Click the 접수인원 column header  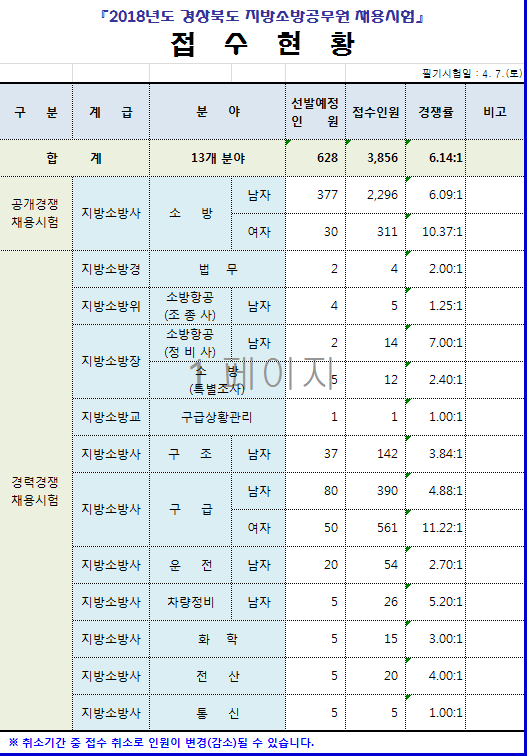click(x=375, y=112)
